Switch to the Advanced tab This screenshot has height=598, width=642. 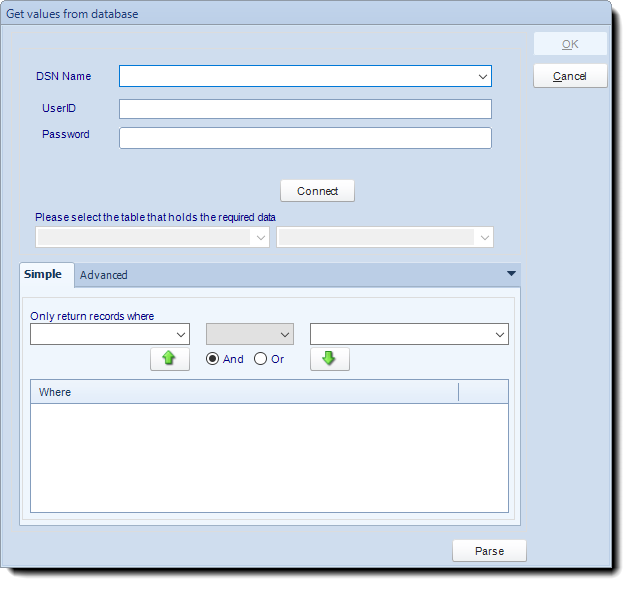(x=104, y=275)
